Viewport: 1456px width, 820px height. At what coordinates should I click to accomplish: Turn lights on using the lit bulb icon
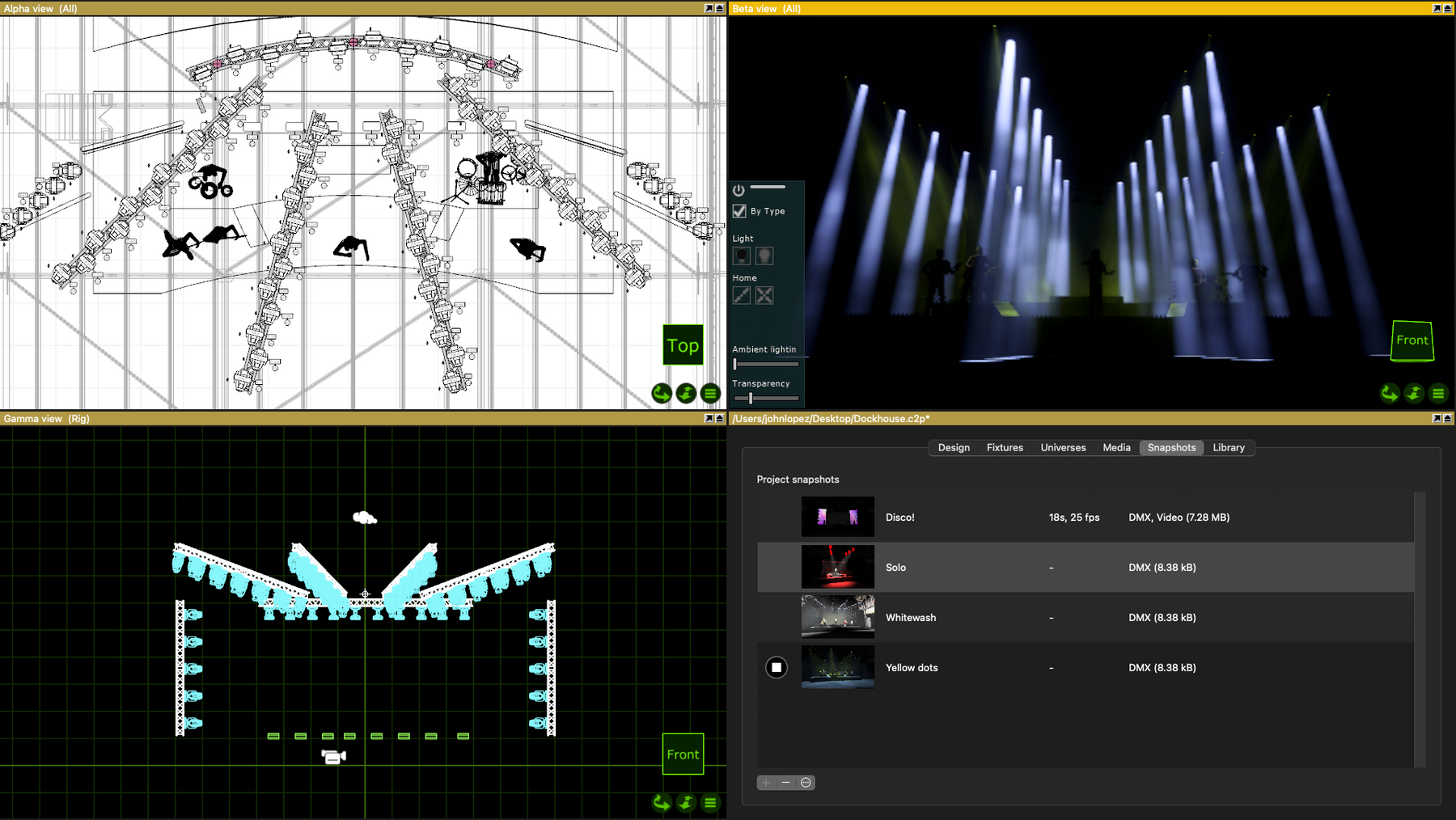[764, 256]
